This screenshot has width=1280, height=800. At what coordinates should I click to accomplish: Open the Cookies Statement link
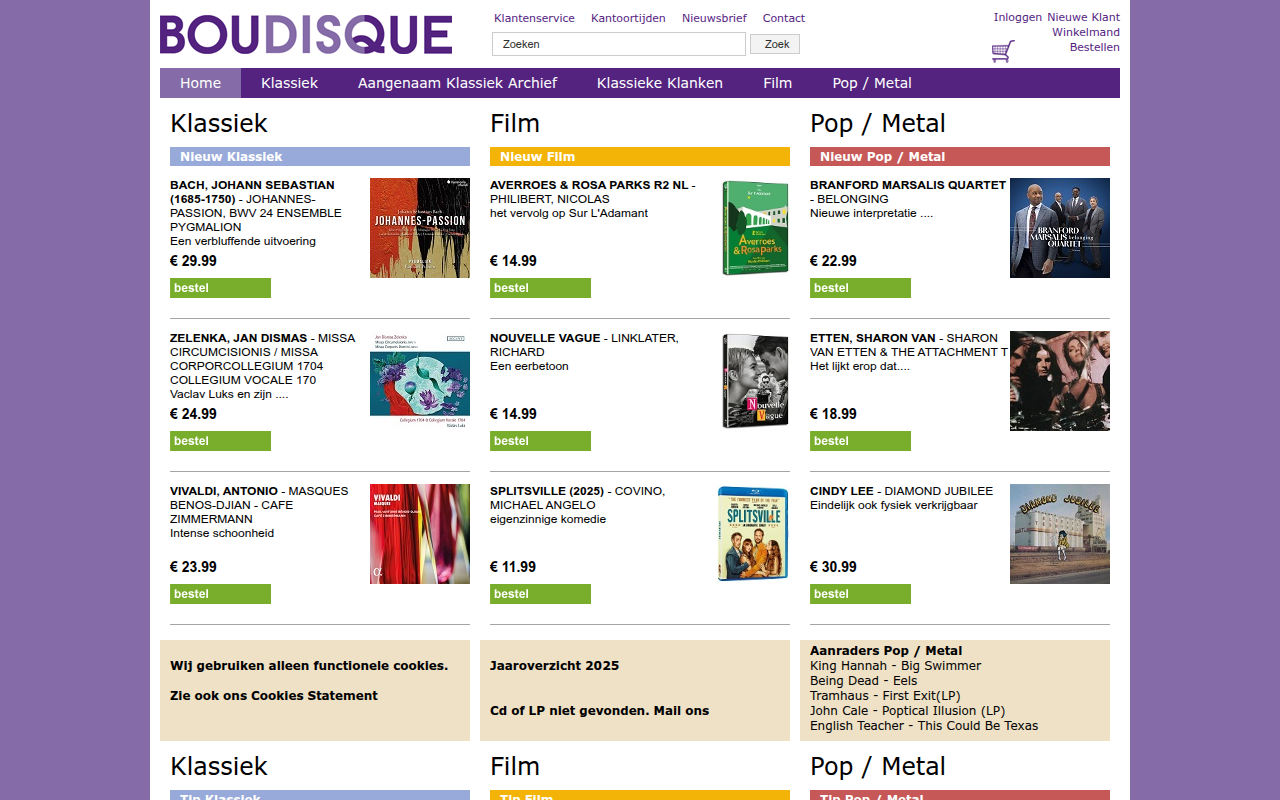pyautogui.click(x=274, y=696)
